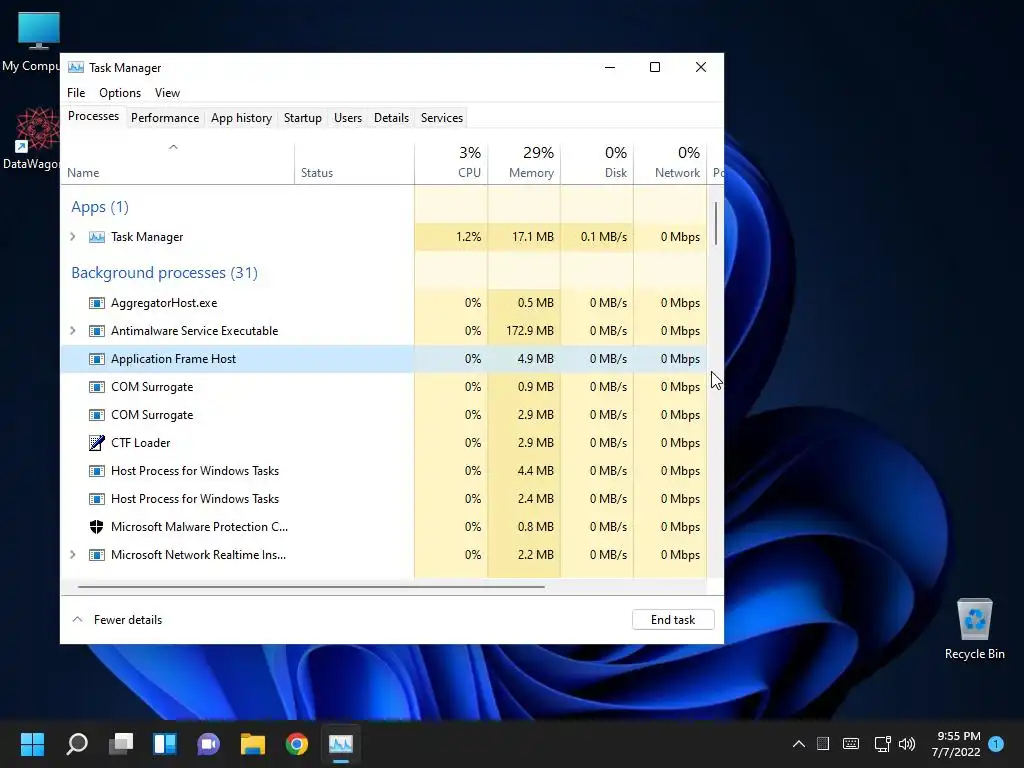1024x768 pixels.
Task: Switch to the Services tab
Action: pos(441,118)
